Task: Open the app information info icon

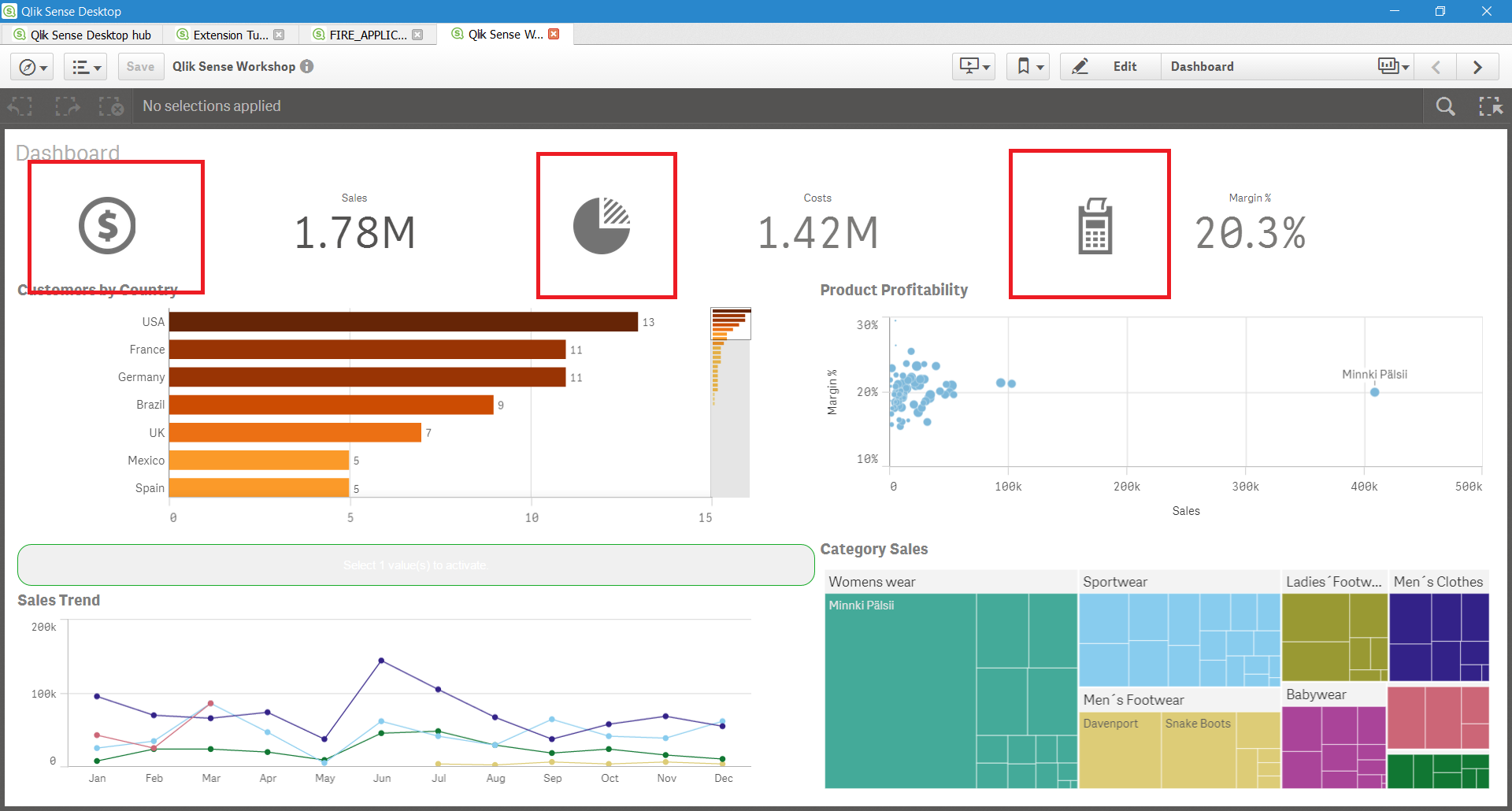Action: (x=306, y=66)
